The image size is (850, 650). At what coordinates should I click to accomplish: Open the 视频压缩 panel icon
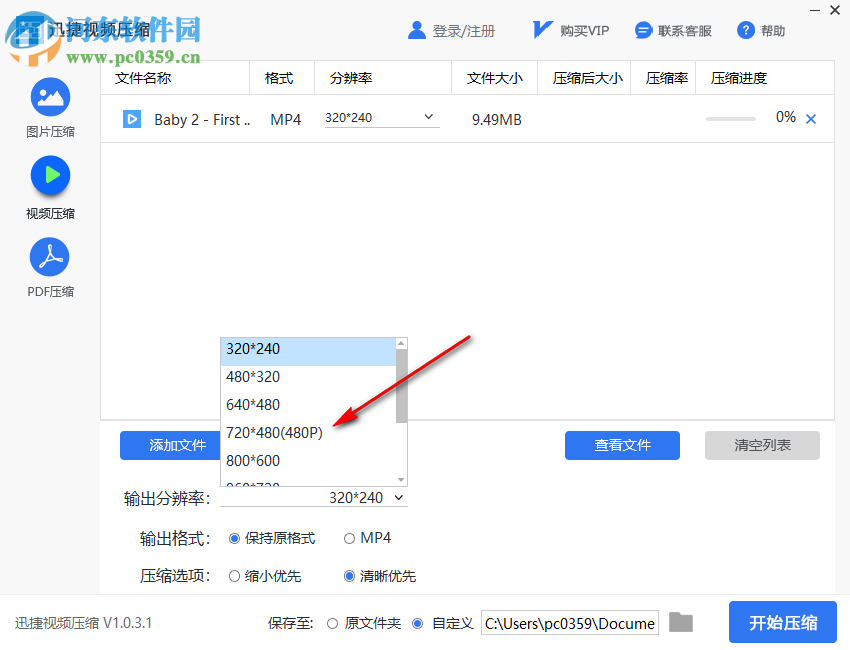click(x=50, y=177)
